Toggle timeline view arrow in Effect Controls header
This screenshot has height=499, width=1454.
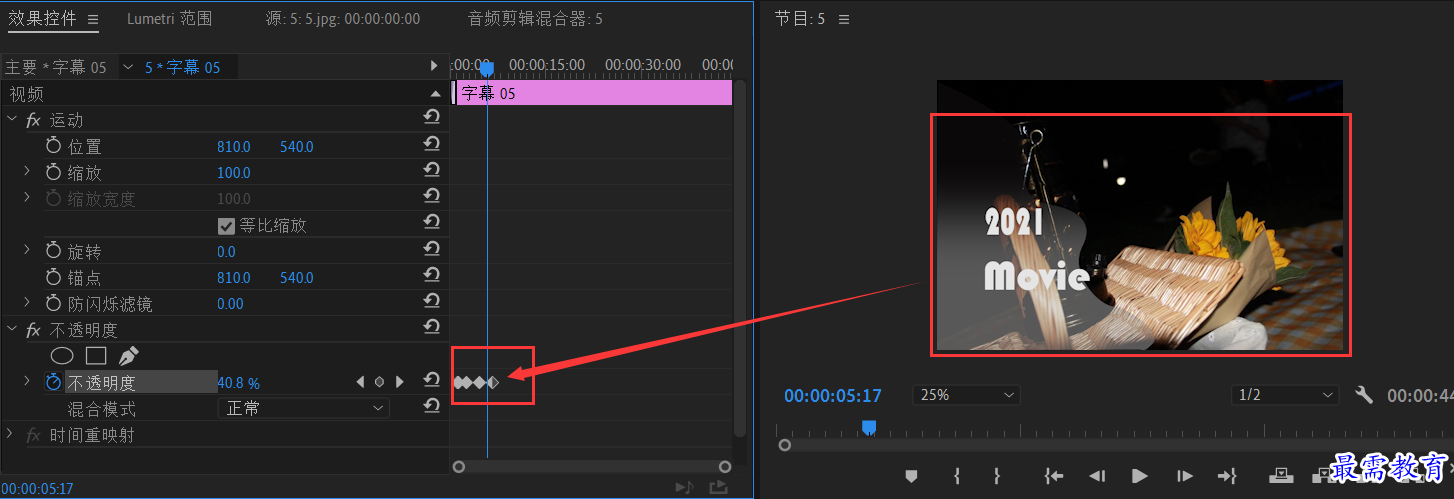pos(434,66)
